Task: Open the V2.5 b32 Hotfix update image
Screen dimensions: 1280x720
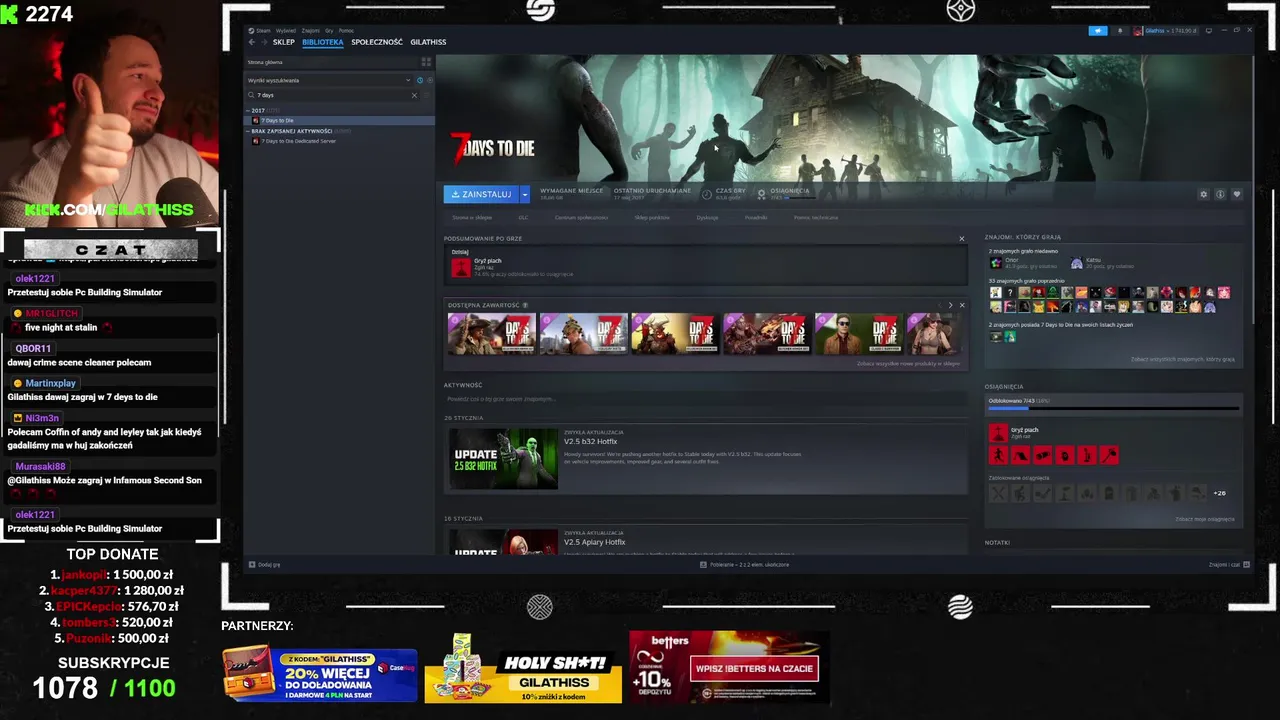Action: pyautogui.click(x=503, y=459)
